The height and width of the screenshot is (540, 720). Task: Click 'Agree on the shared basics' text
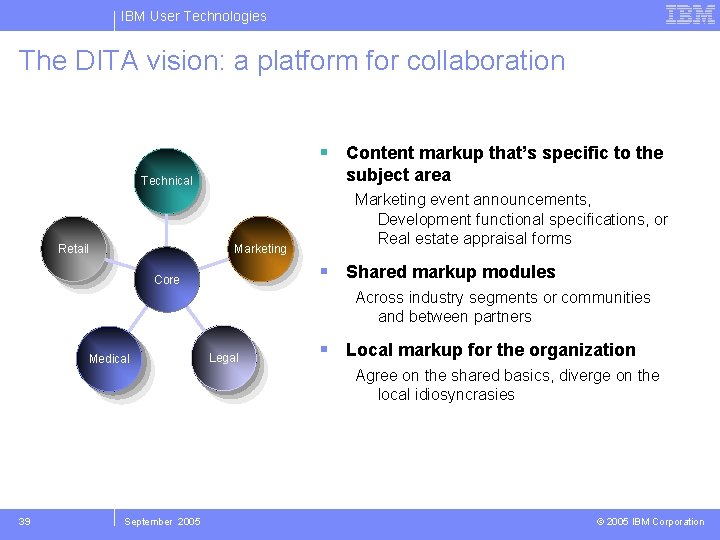tap(453, 376)
